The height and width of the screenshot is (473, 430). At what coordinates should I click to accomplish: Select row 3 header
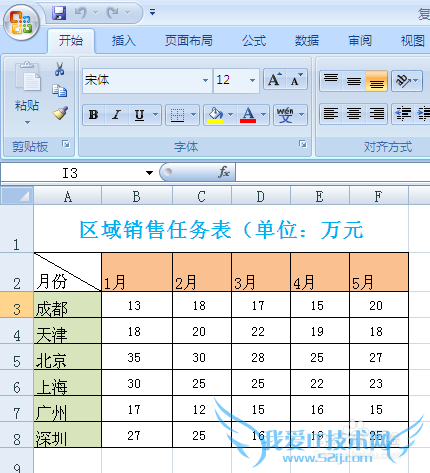tap(17, 305)
